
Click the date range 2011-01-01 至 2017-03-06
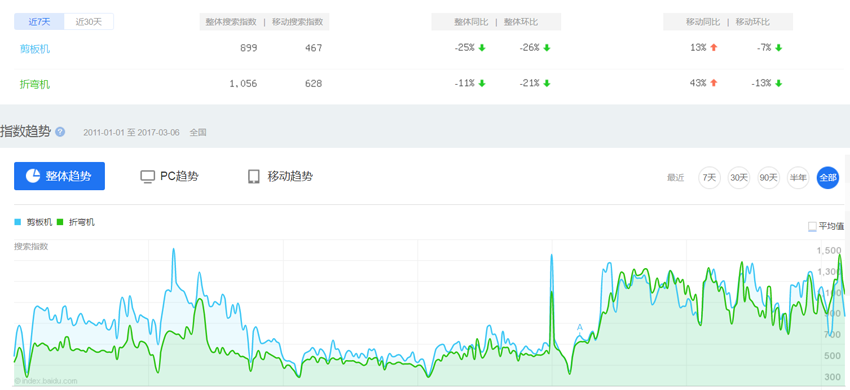coord(131,132)
